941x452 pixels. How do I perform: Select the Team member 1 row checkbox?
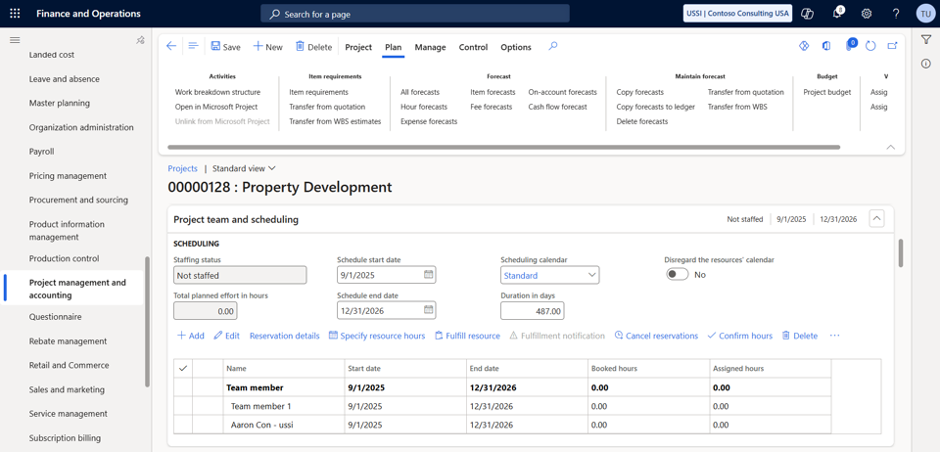tap(183, 406)
